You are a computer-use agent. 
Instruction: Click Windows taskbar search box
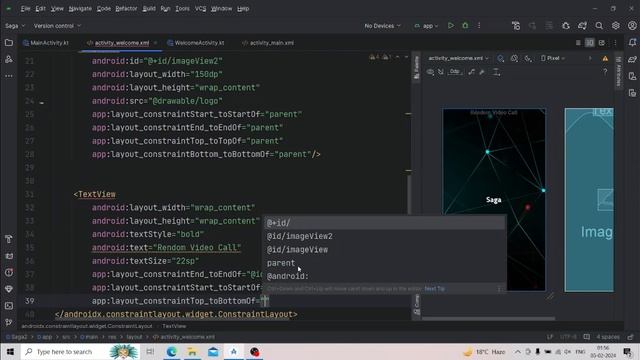pos(80,351)
